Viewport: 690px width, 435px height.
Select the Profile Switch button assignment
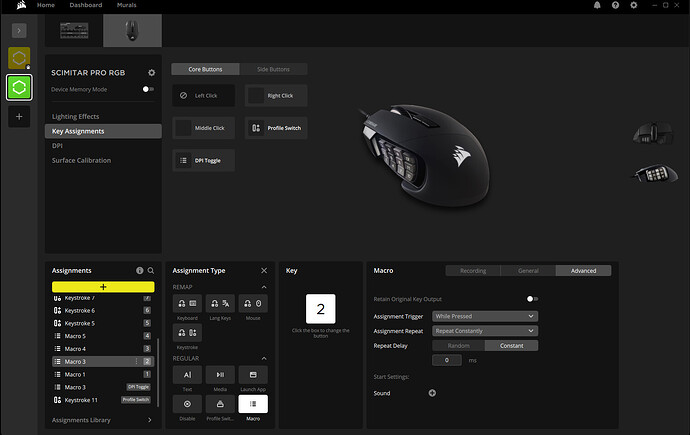276,128
